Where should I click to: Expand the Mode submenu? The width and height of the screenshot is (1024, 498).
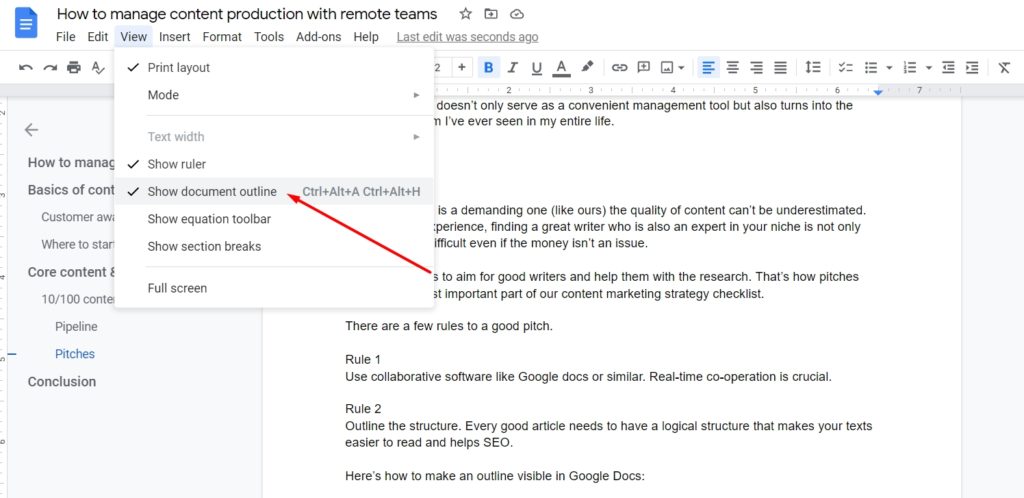coord(274,95)
